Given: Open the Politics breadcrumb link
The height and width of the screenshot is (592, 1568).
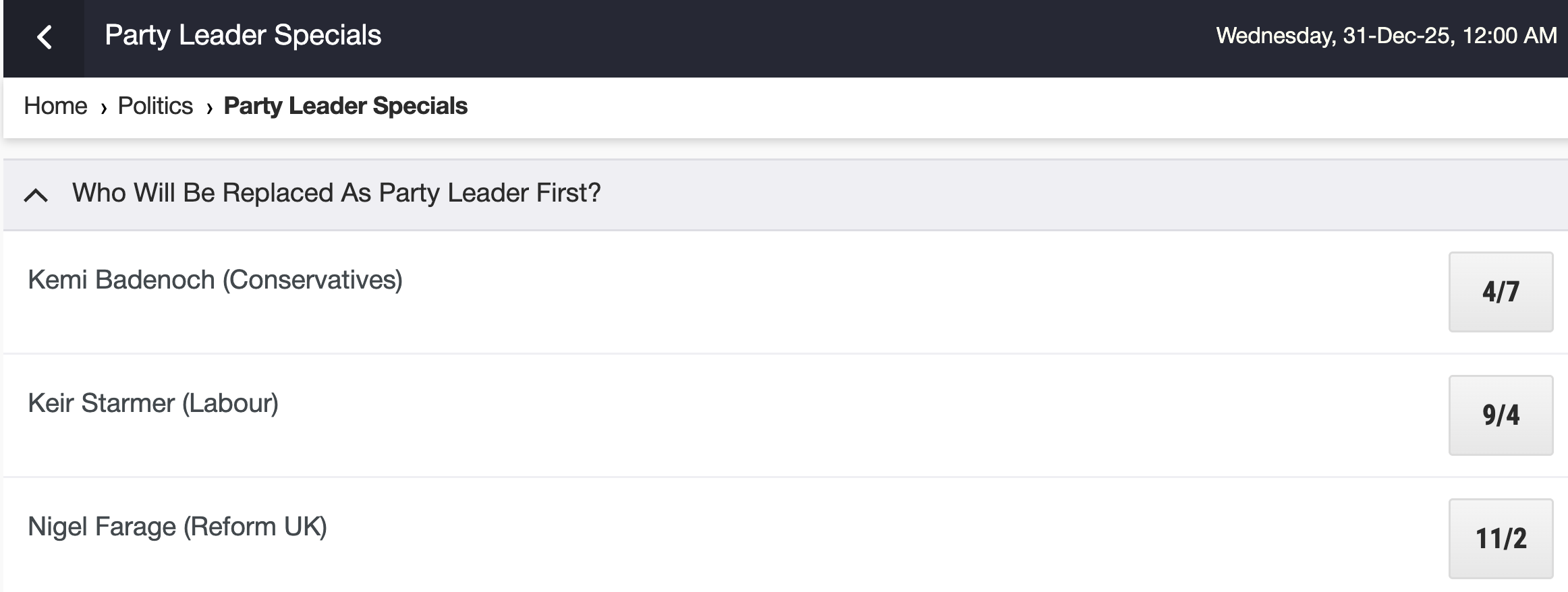Looking at the screenshot, I should (155, 107).
